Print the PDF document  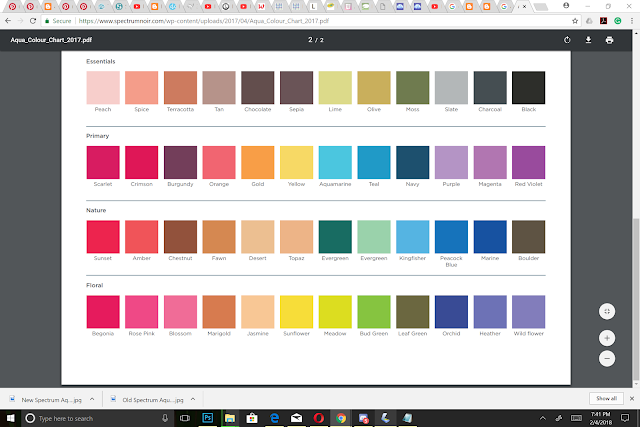(609, 40)
